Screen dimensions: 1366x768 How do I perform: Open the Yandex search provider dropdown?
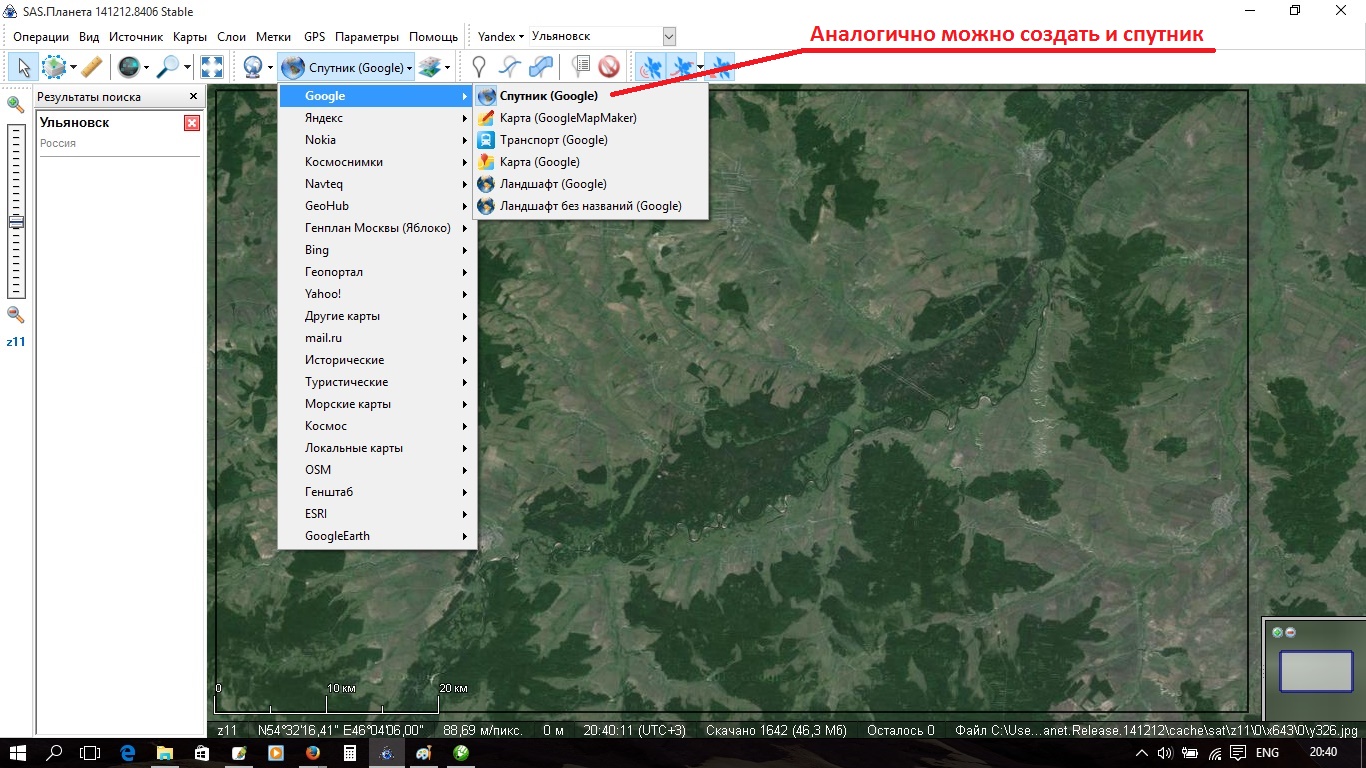[500, 37]
